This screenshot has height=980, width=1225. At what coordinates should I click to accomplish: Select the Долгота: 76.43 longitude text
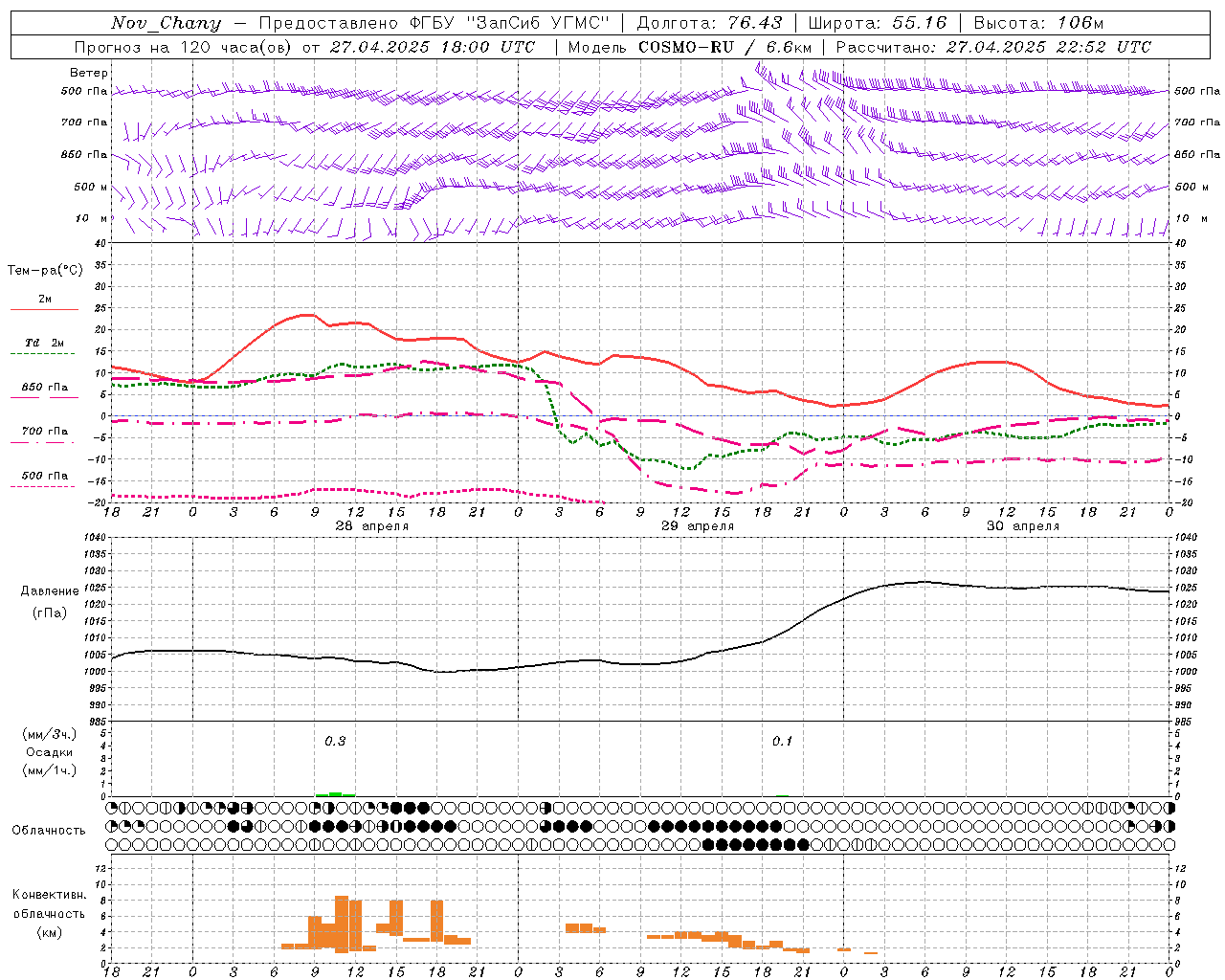(709, 23)
